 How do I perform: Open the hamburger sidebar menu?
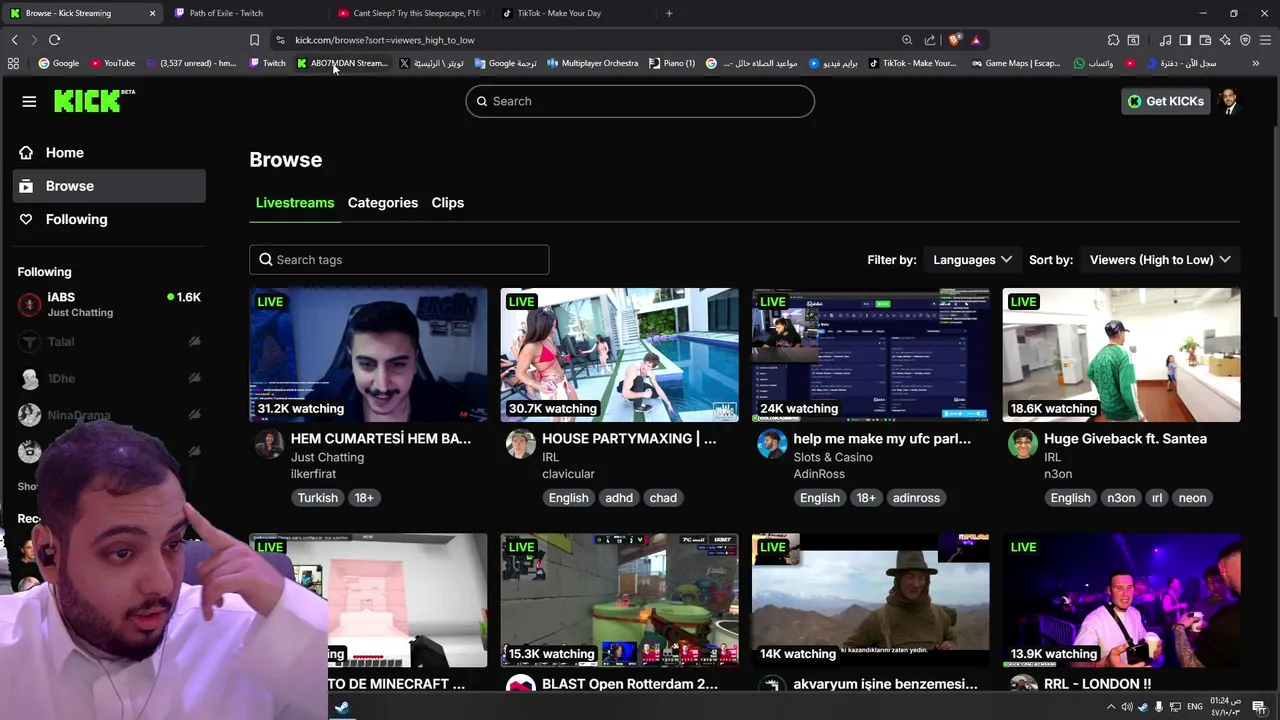point(29,101)
